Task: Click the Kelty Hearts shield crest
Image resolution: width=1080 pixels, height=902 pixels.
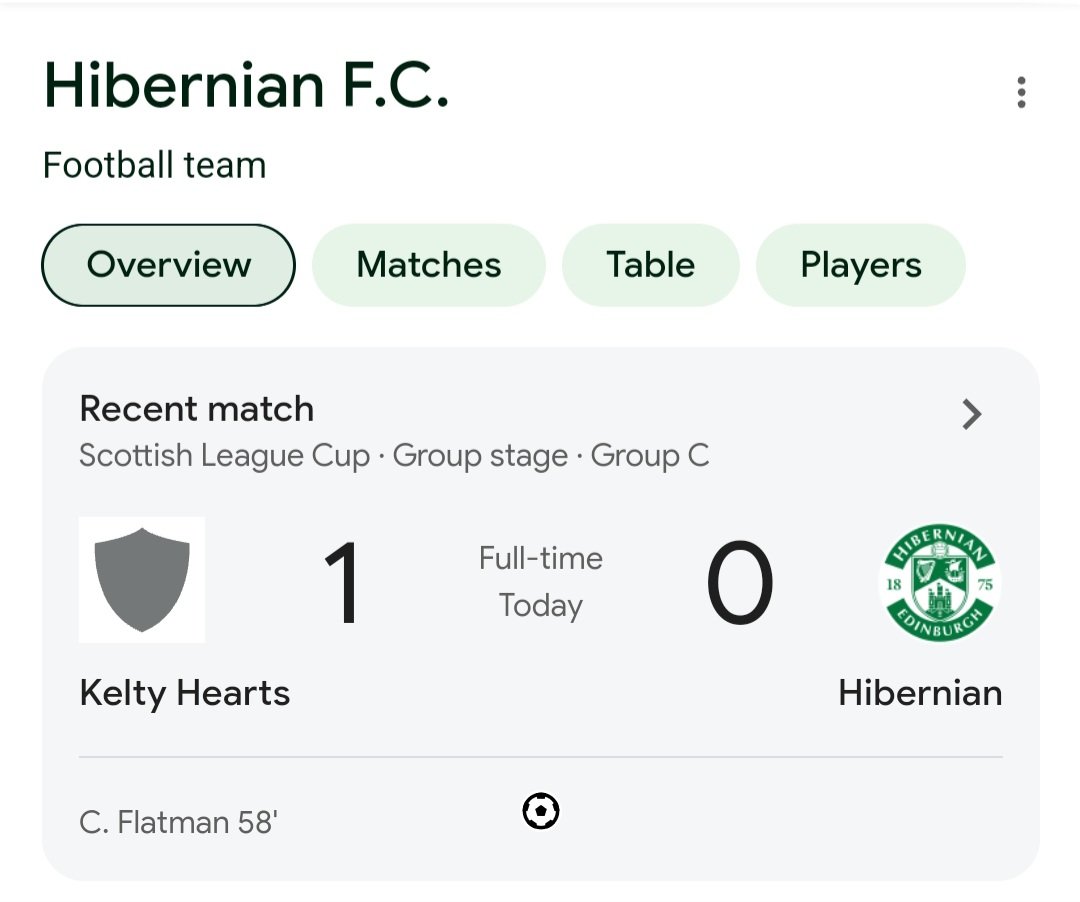Action: 142,580
